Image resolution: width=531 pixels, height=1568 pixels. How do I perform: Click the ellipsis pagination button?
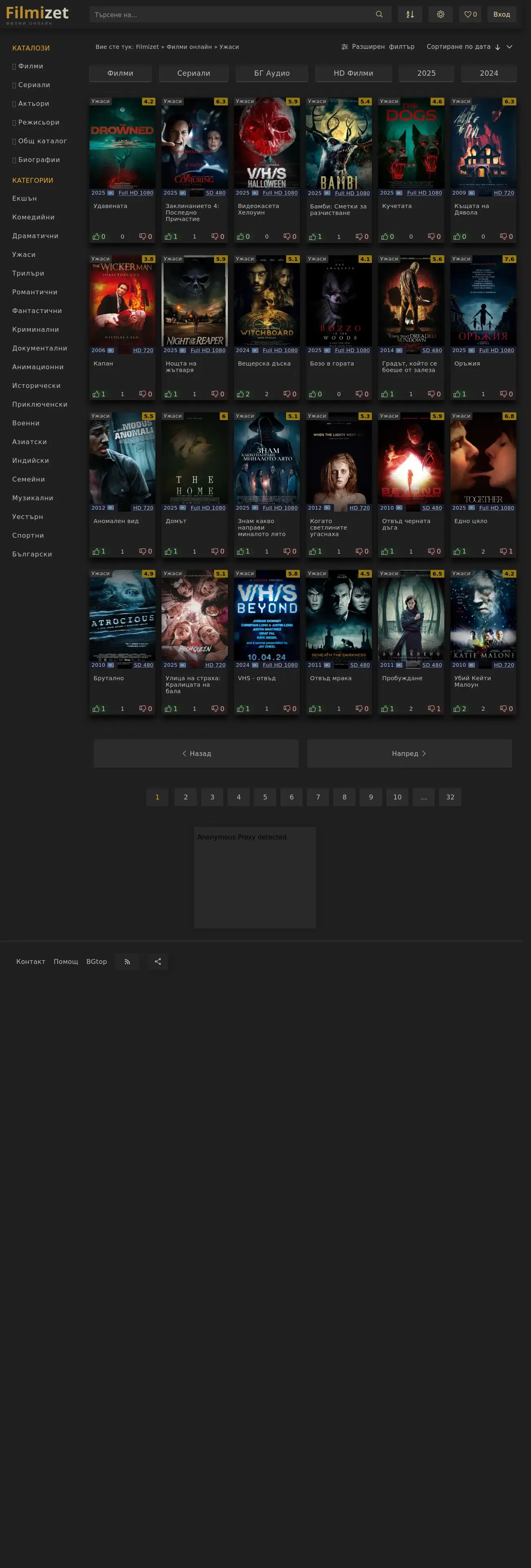point(423,797)
